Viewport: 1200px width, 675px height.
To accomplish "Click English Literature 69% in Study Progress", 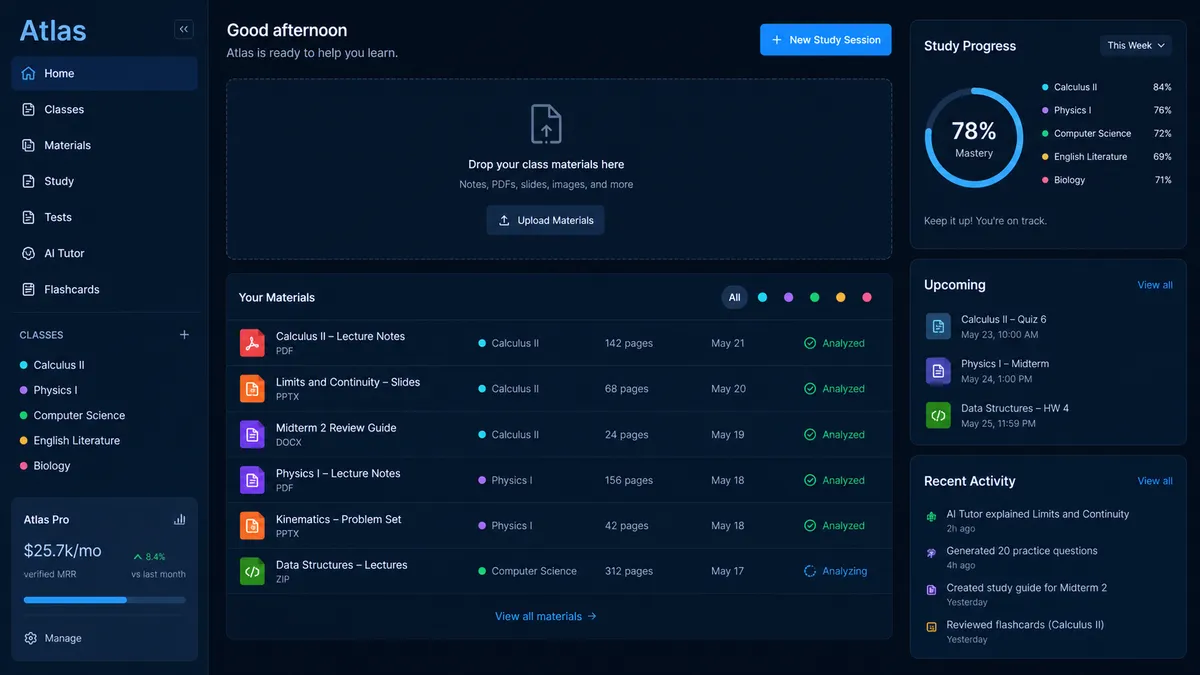I will (1107, 157).
